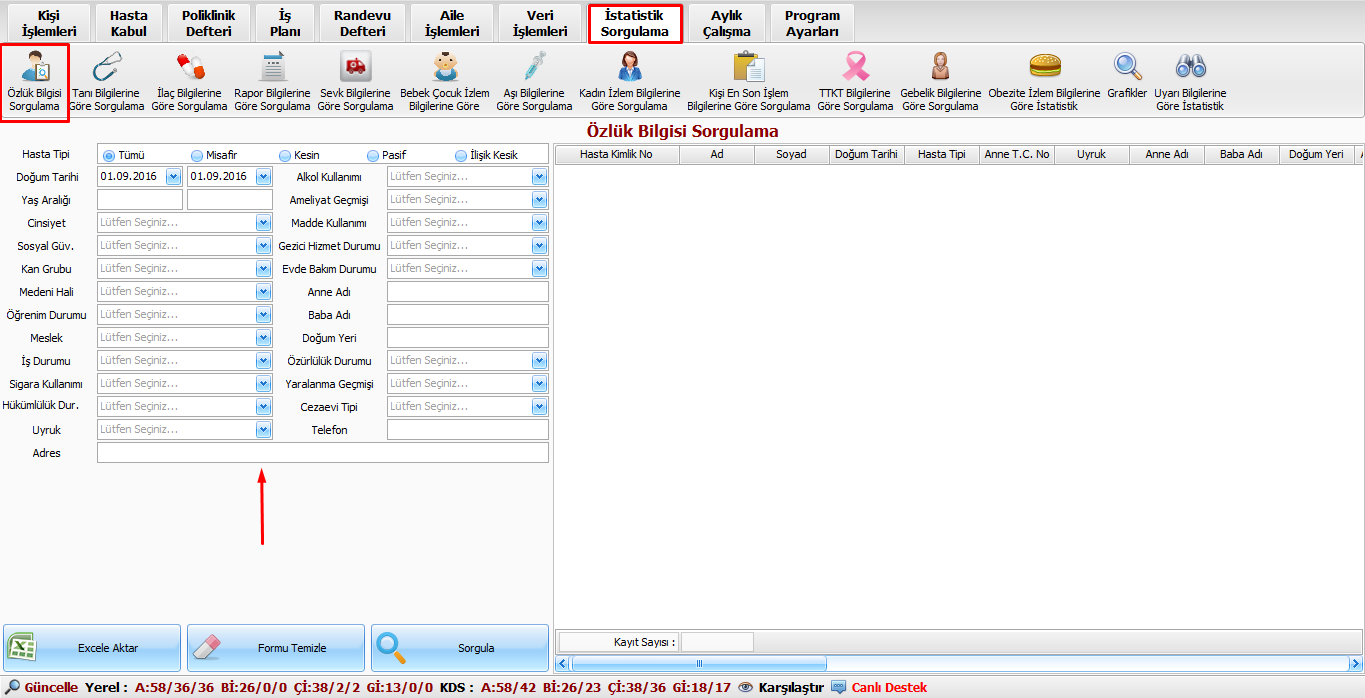Open Sevk Bilgilerine Göre Sorgulama ambulance icon
The width and height of the screenshot is (1365, 698).
tap(355, 68)
